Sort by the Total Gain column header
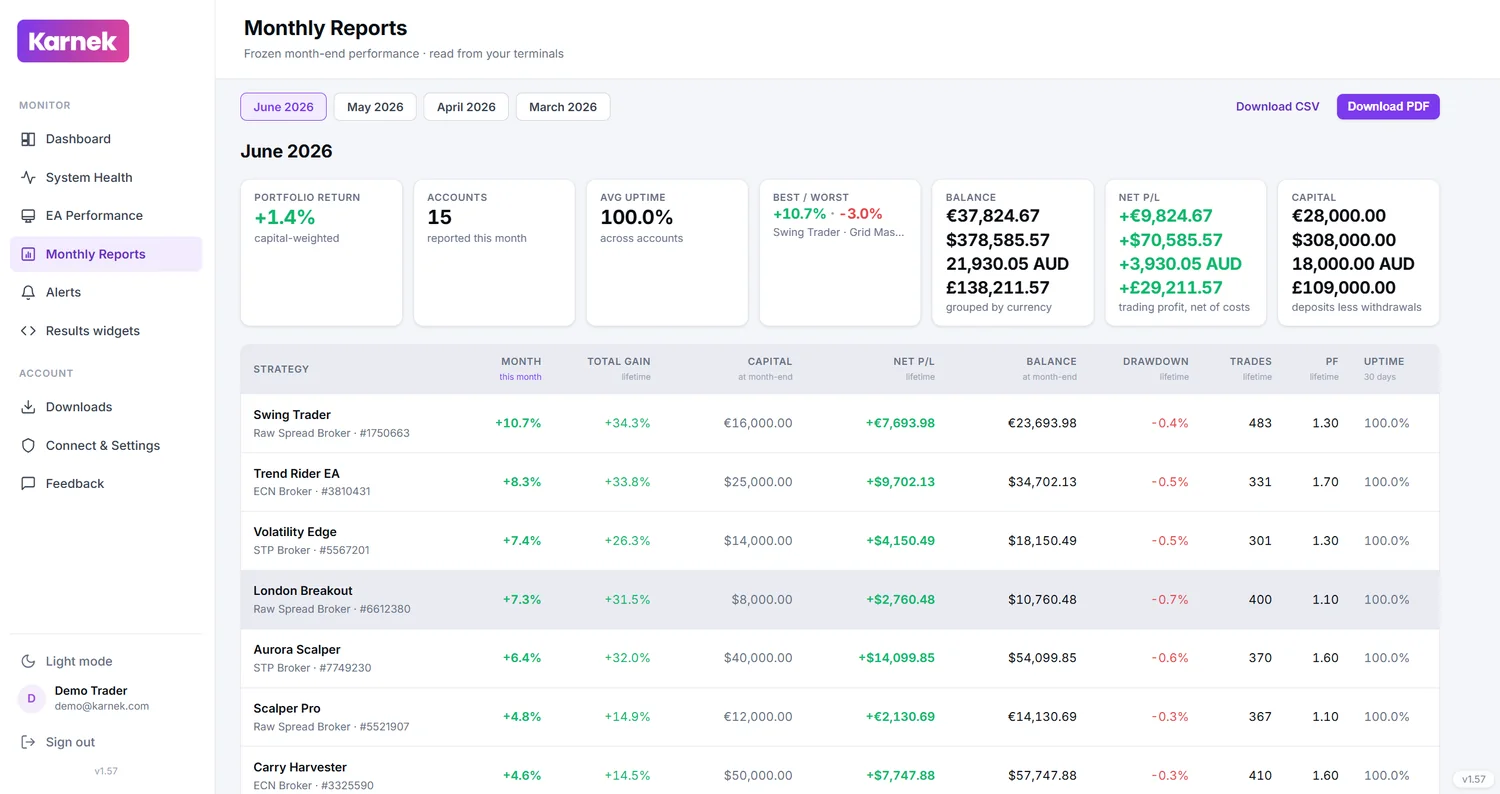 coord(619,362)
